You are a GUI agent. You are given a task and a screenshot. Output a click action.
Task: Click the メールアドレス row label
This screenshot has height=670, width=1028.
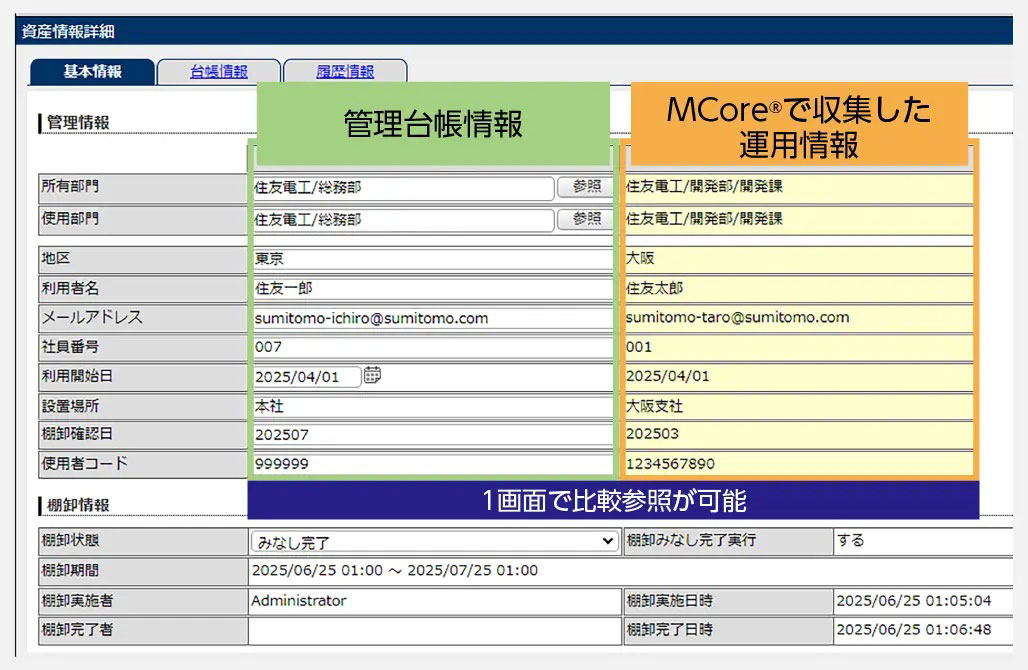pos(92,317)
